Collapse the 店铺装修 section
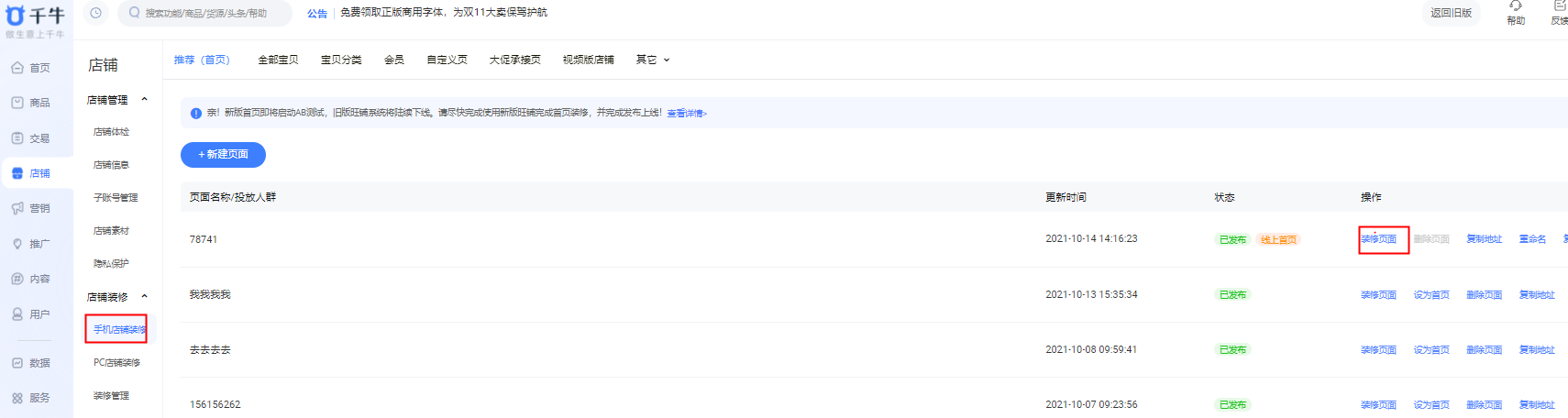Screen dimensions: 1568x418 pos(144,297)
